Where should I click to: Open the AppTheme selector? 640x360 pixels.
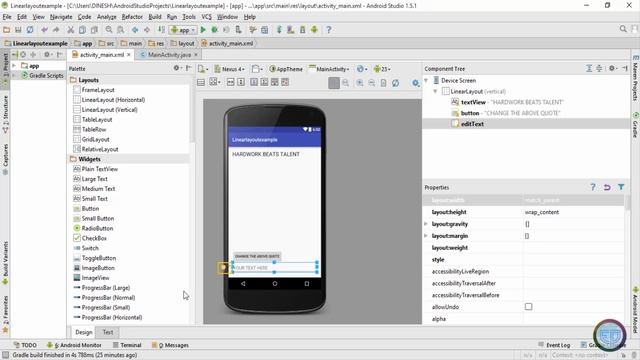point(286,69)
